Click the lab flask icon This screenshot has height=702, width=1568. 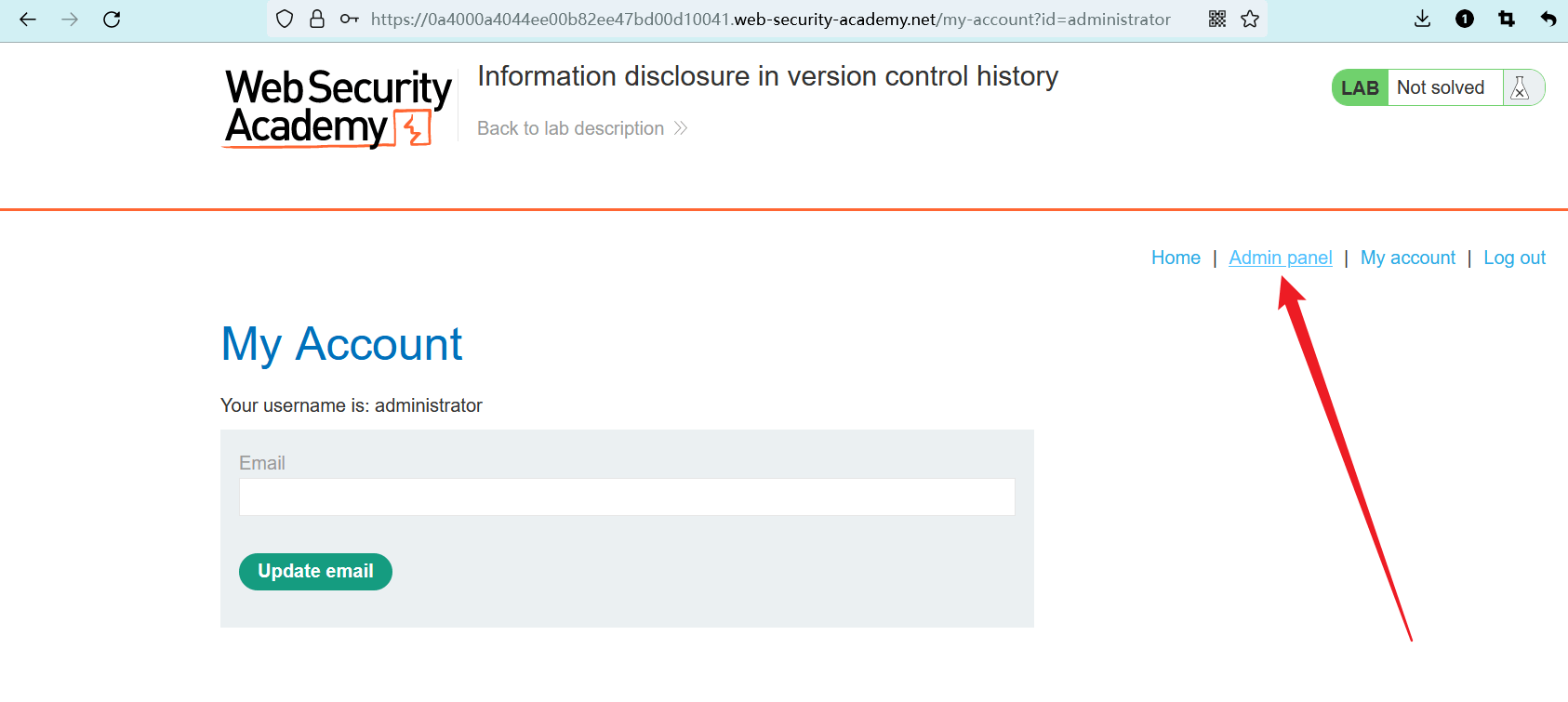[1521, 87]
